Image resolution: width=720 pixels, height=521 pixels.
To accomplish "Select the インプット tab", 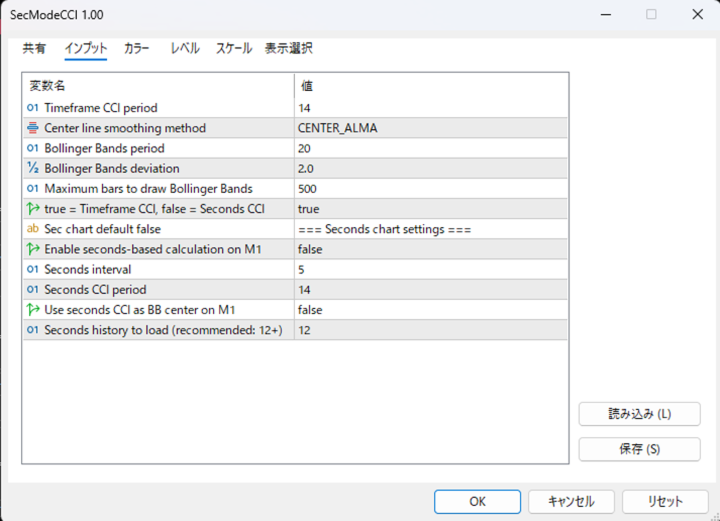I will [86, 48].
